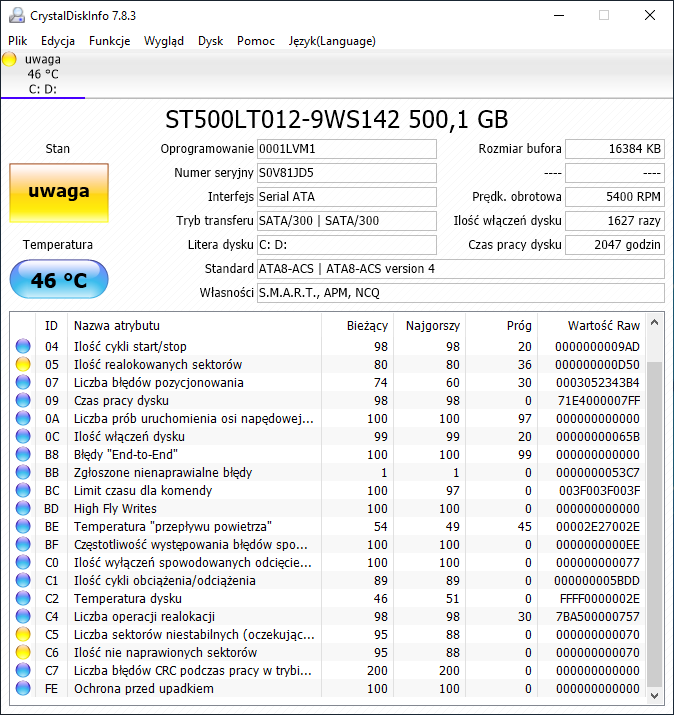674x715 pixels.
Task: Open the Język(Language) menu
Action: click(x=332, y=41)
